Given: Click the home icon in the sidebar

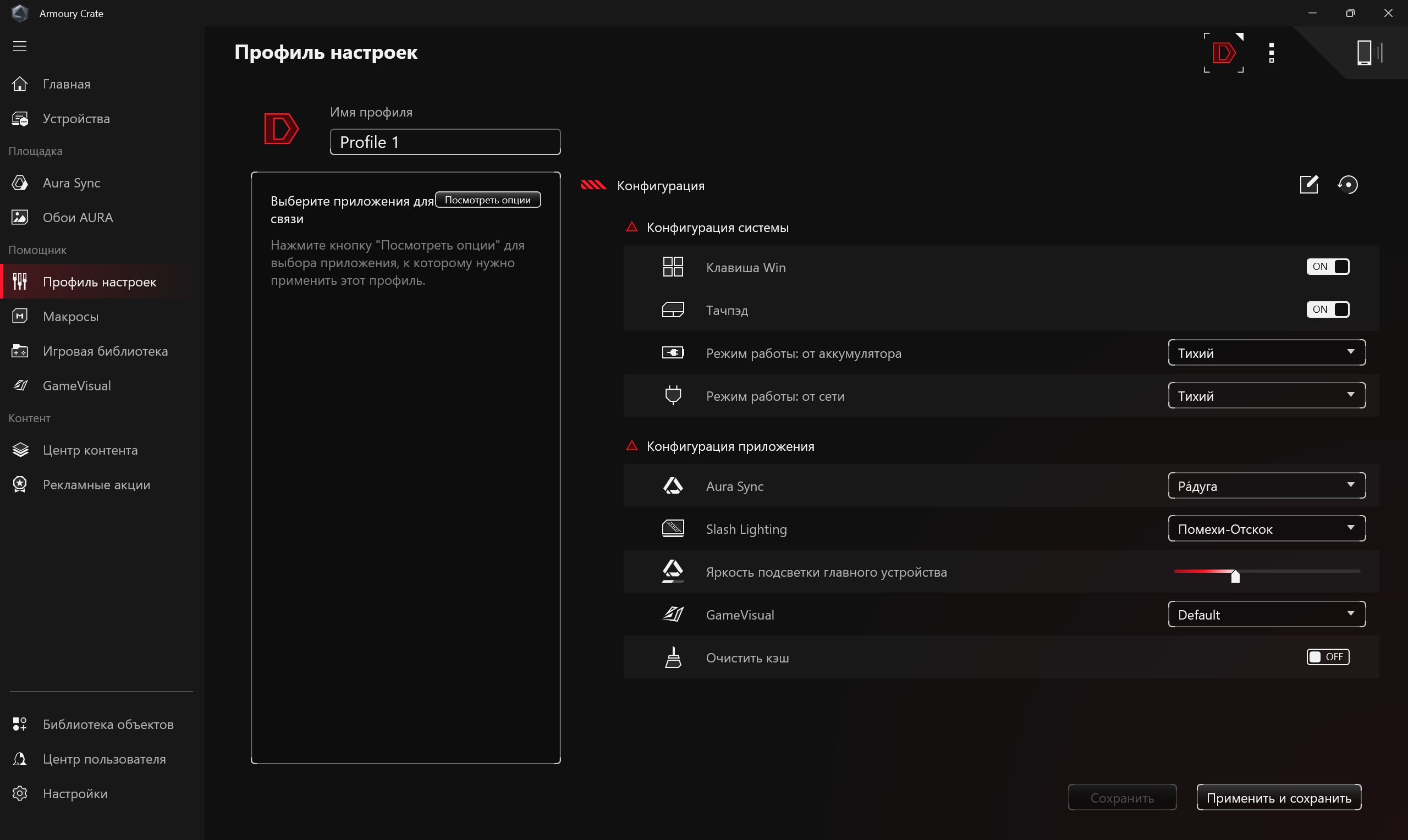Looking at the screenshot, I should click(20, 84).
